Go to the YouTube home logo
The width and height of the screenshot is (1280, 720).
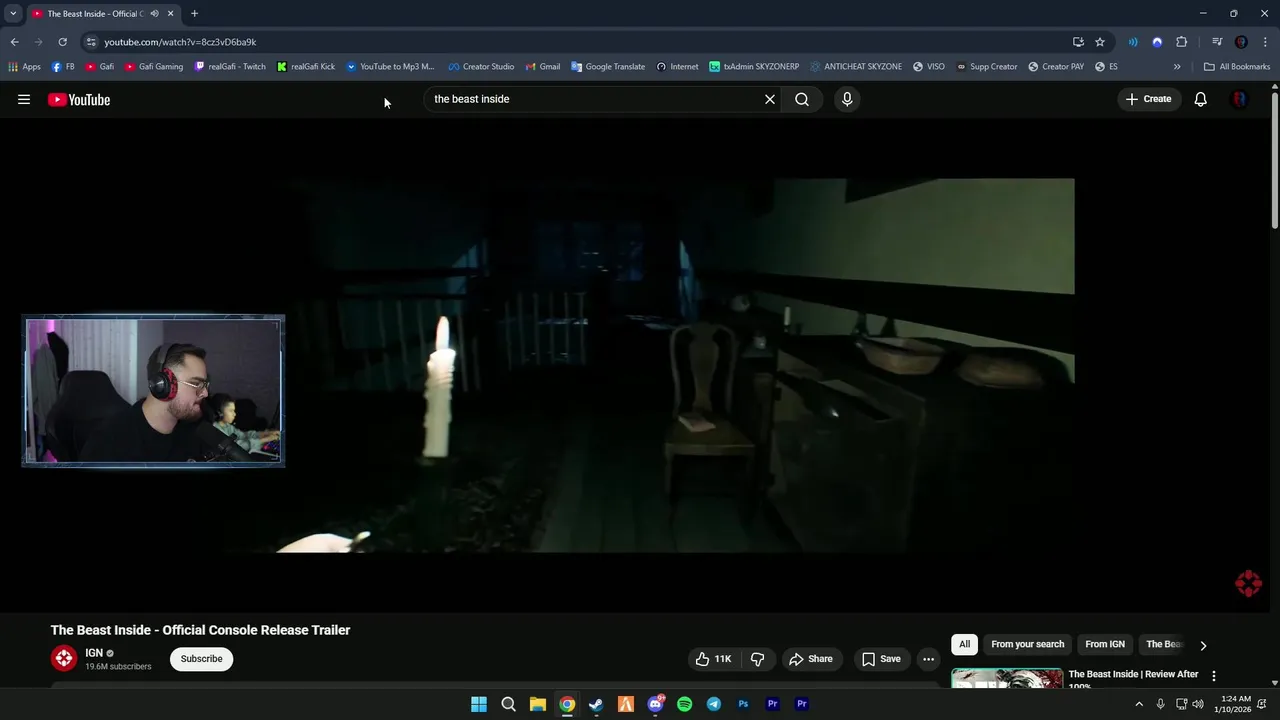79,99
